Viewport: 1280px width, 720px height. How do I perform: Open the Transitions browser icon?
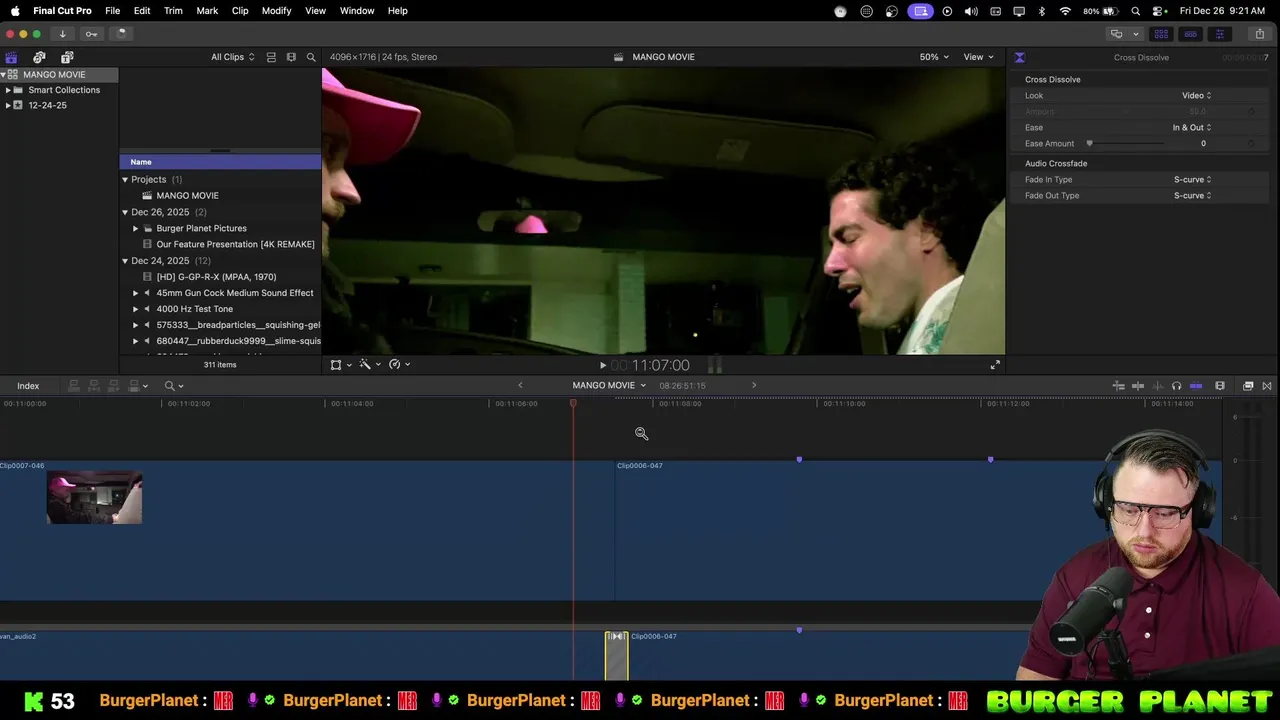pyautogui.click(x=1267, y=386)
